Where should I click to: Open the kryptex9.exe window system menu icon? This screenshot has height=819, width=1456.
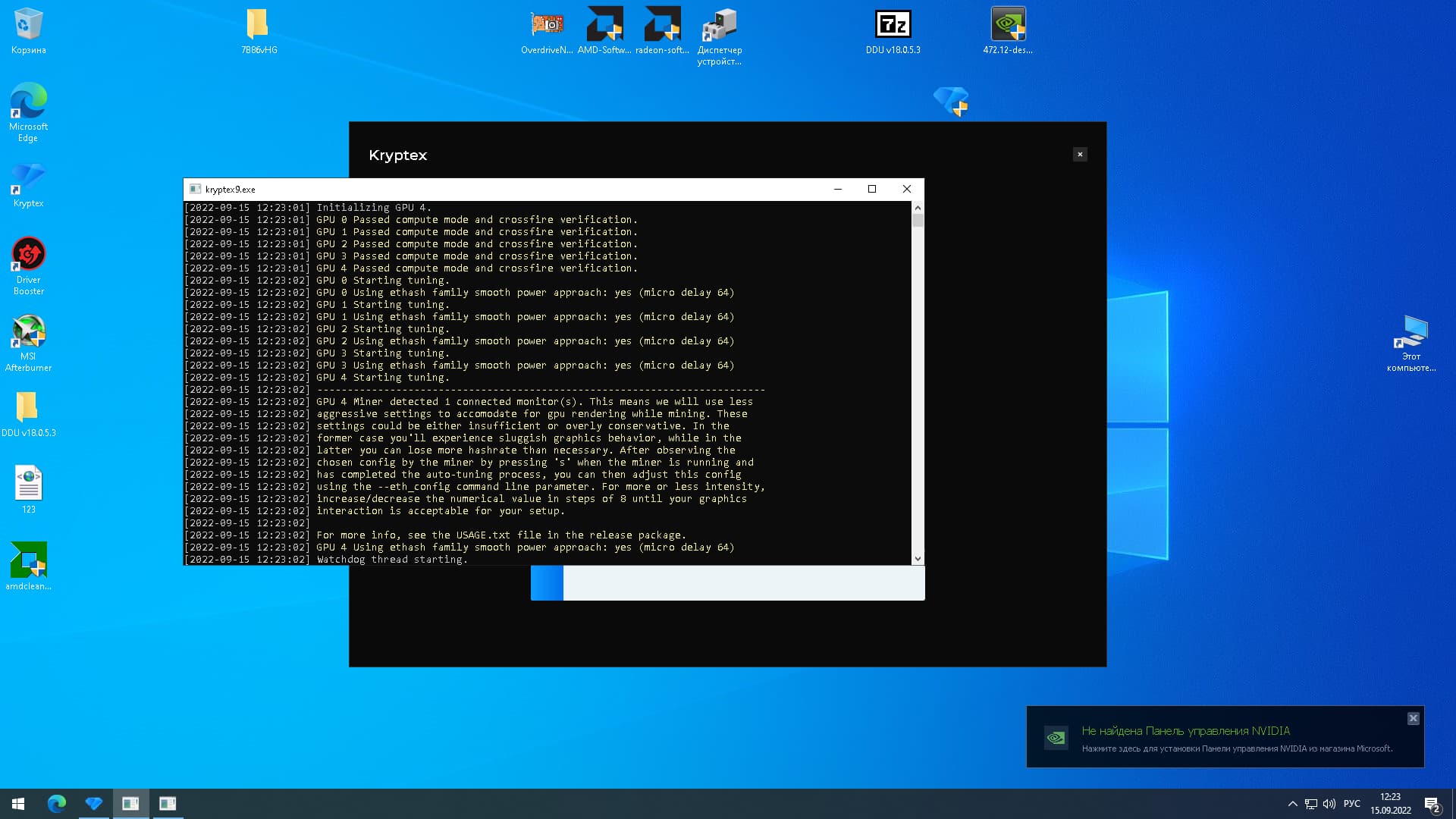coord(195,189)
